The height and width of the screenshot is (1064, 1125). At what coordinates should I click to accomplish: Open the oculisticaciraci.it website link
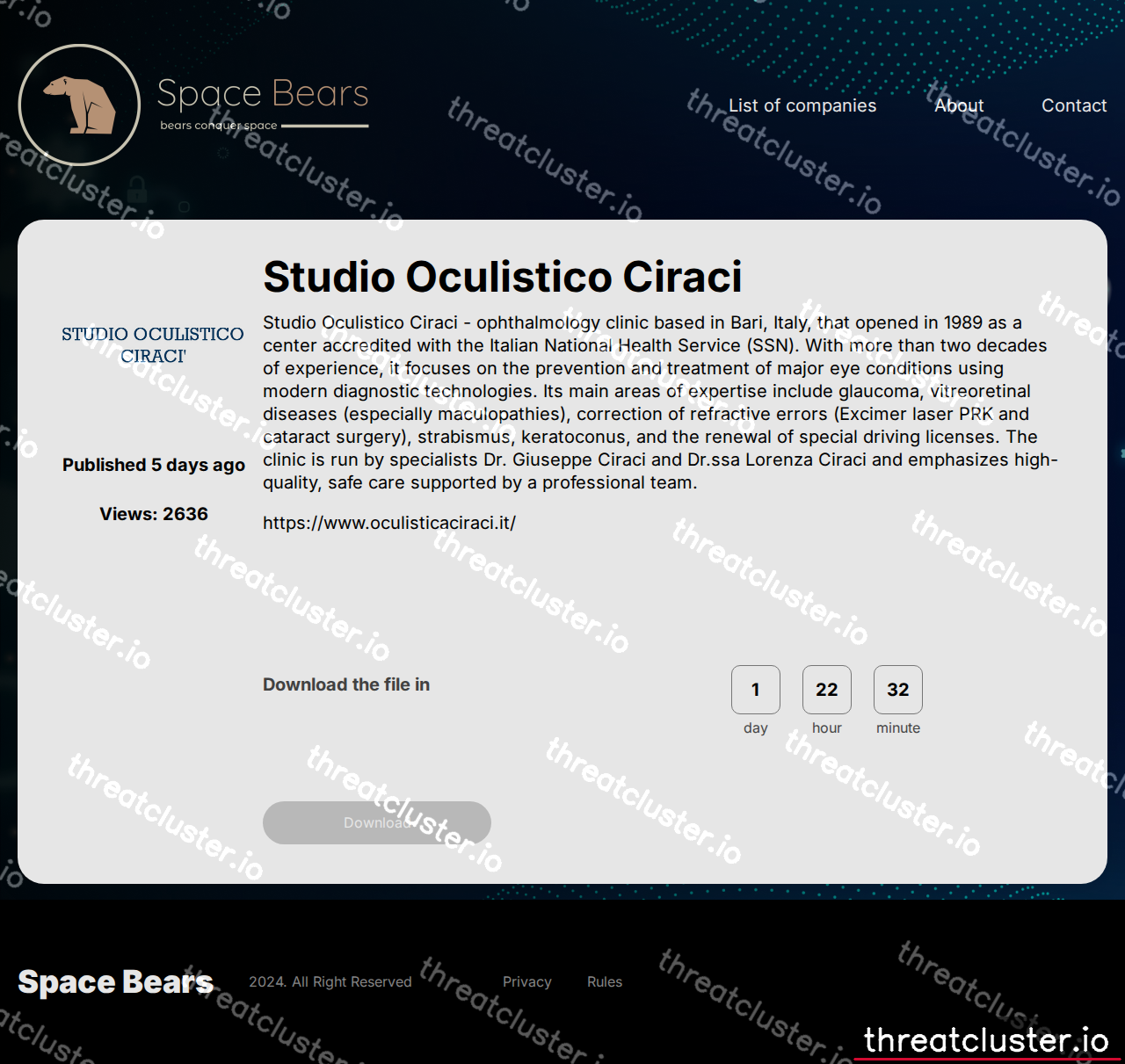(389, 523)
